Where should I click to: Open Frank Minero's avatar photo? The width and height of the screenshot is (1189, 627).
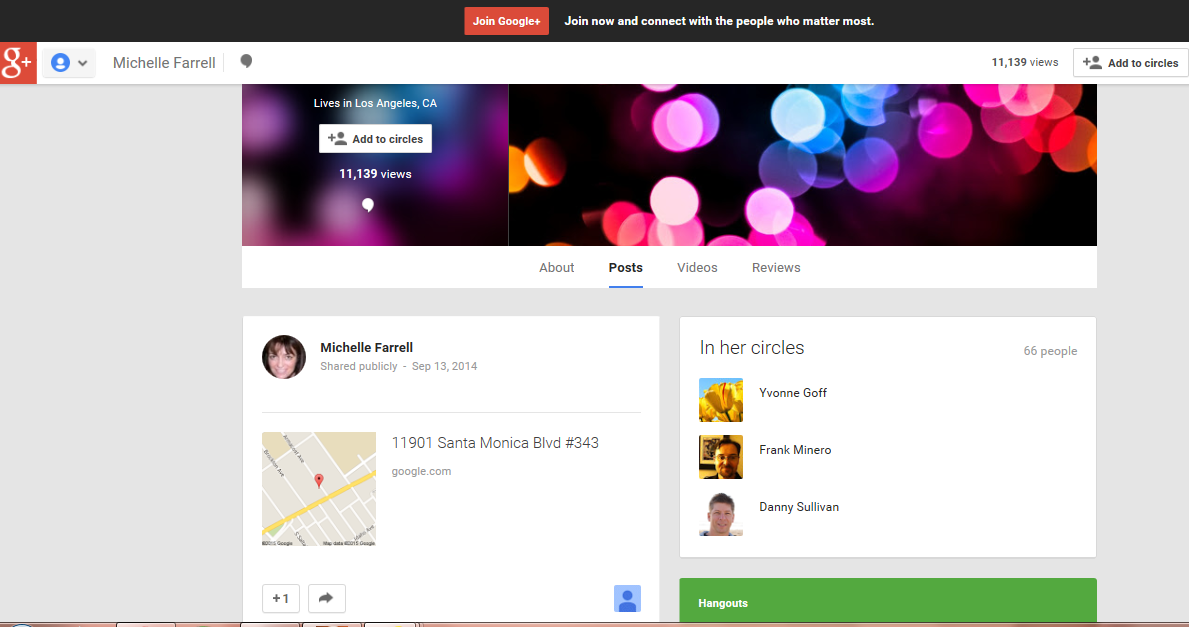(720, 457)
